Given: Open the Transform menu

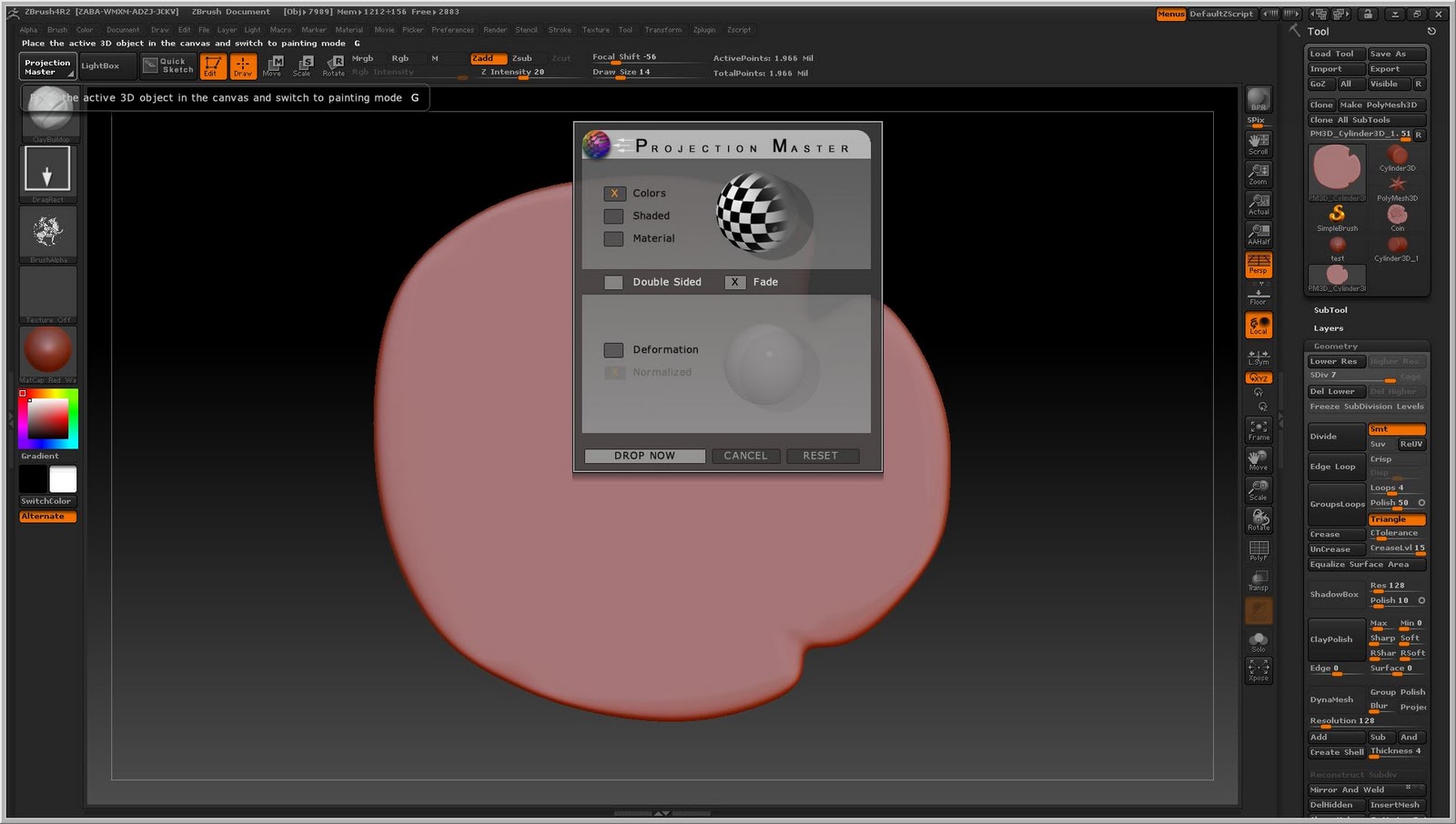Looking at the screenshot, I should 663,30.
